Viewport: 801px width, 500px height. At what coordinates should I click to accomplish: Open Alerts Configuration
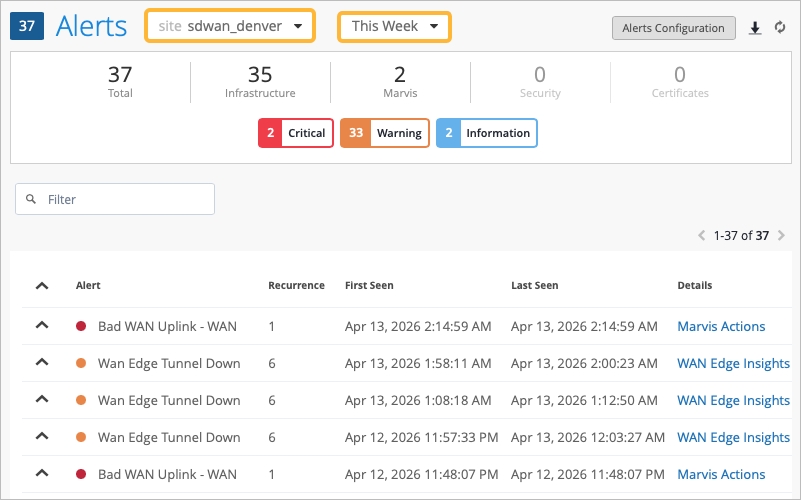(x=673, y=28)
